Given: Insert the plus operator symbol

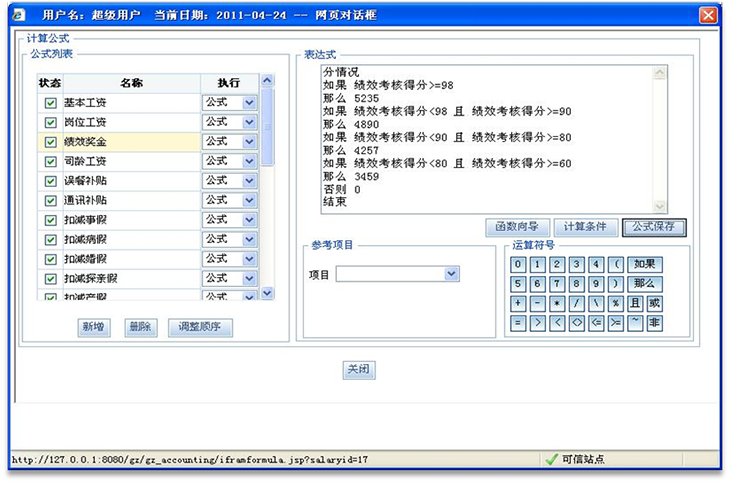Looking at the screenshot, I should click(518, 304).
